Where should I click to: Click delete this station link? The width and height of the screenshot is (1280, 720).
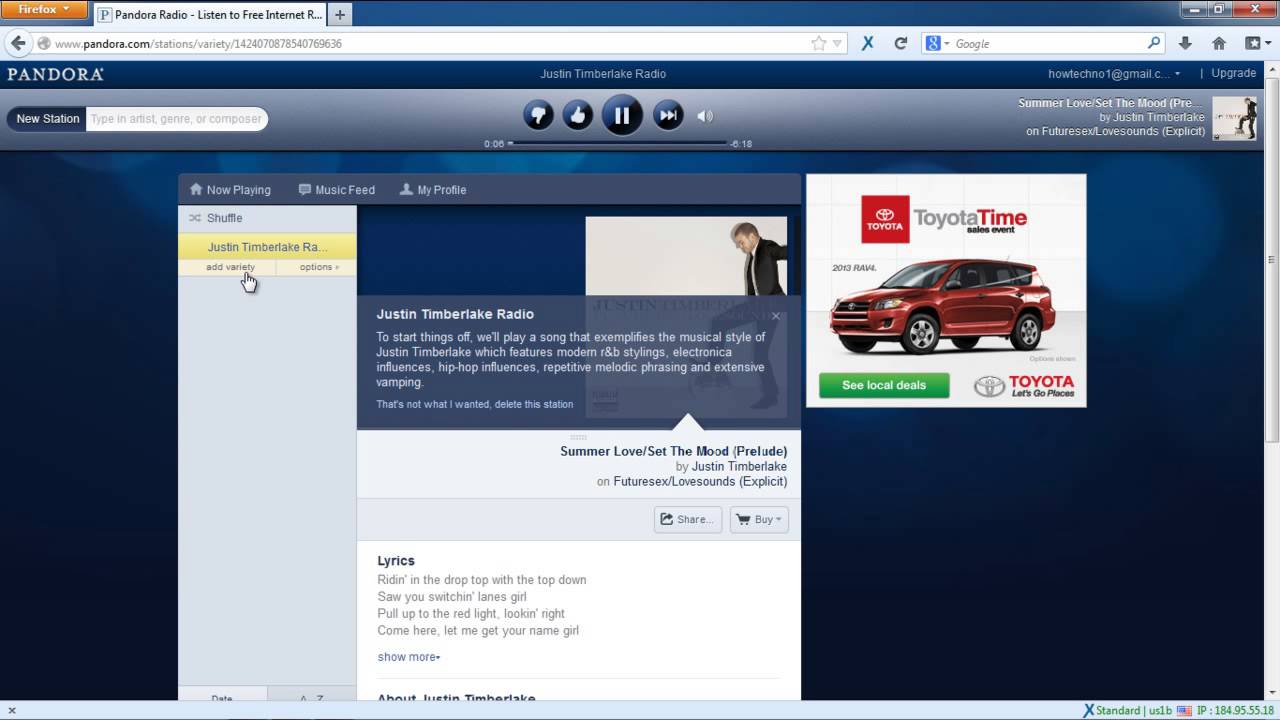[x=475, y=404]
